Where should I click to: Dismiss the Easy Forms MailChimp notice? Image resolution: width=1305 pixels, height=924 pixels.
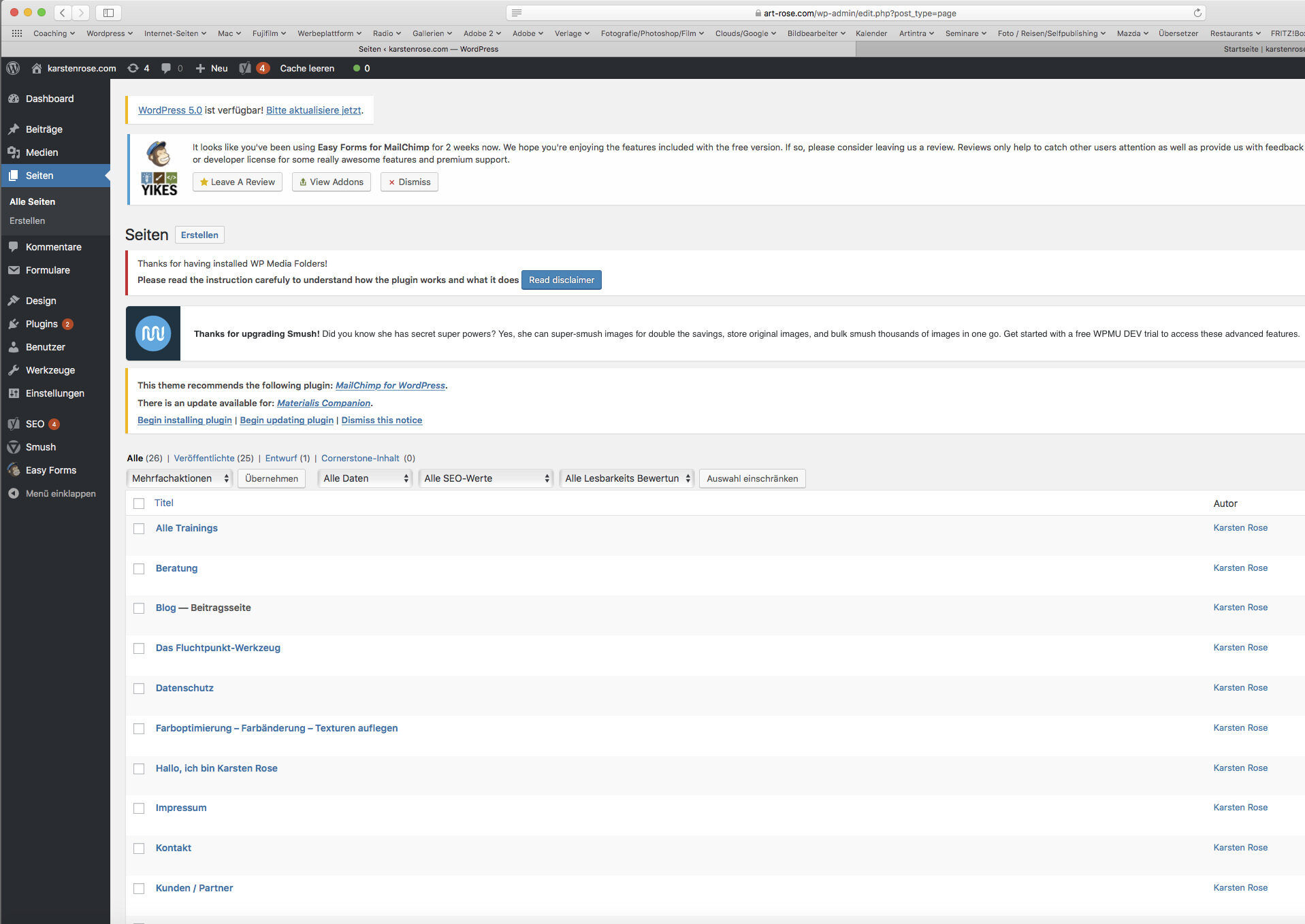pos(409,182)
